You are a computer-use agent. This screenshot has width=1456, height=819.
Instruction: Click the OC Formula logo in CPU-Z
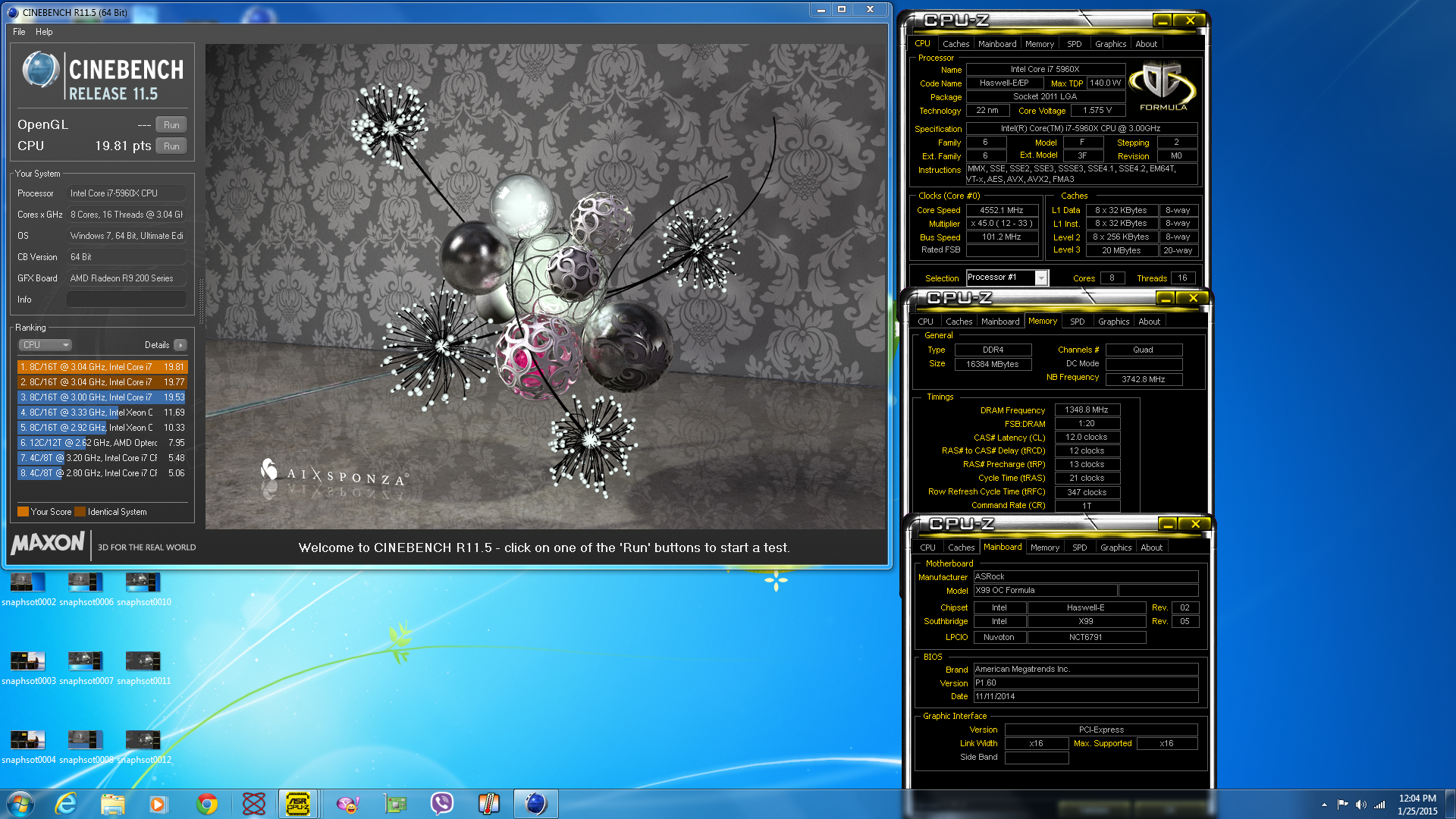click(x=1163, y=86)
